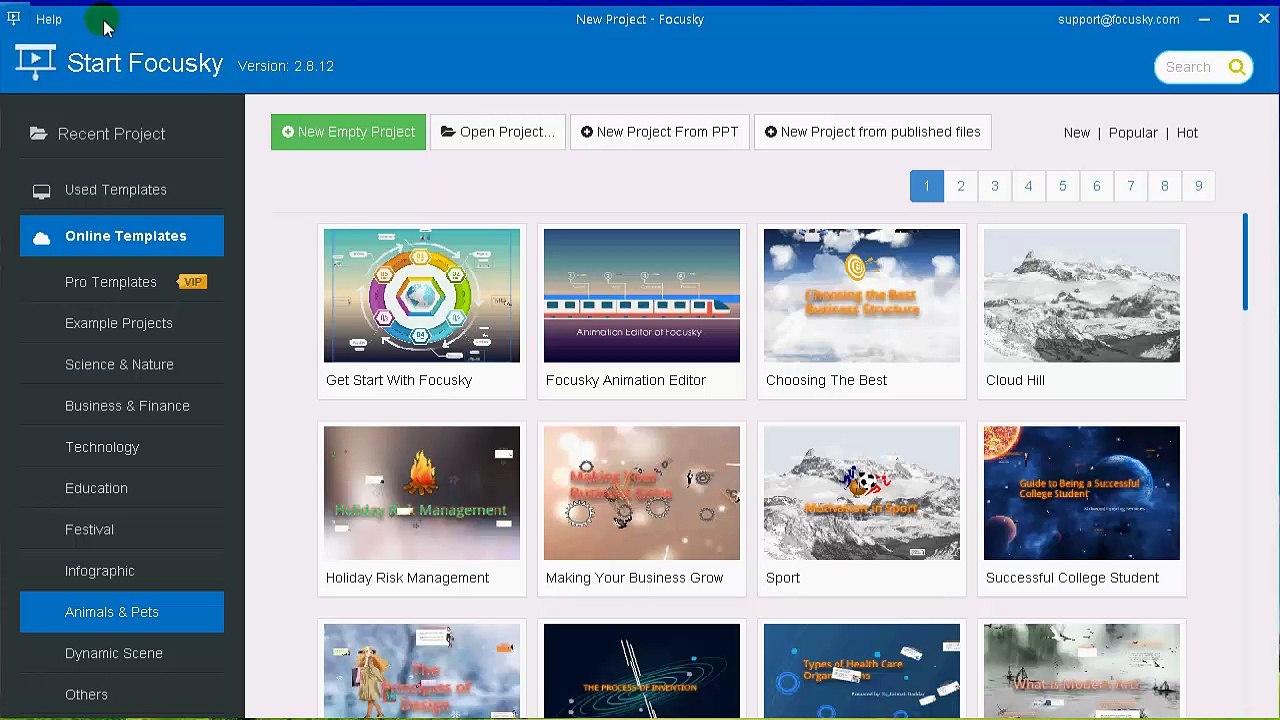Open The Process of Invention template
This screenshot has width=1280, height=720.
coord(642,670)
